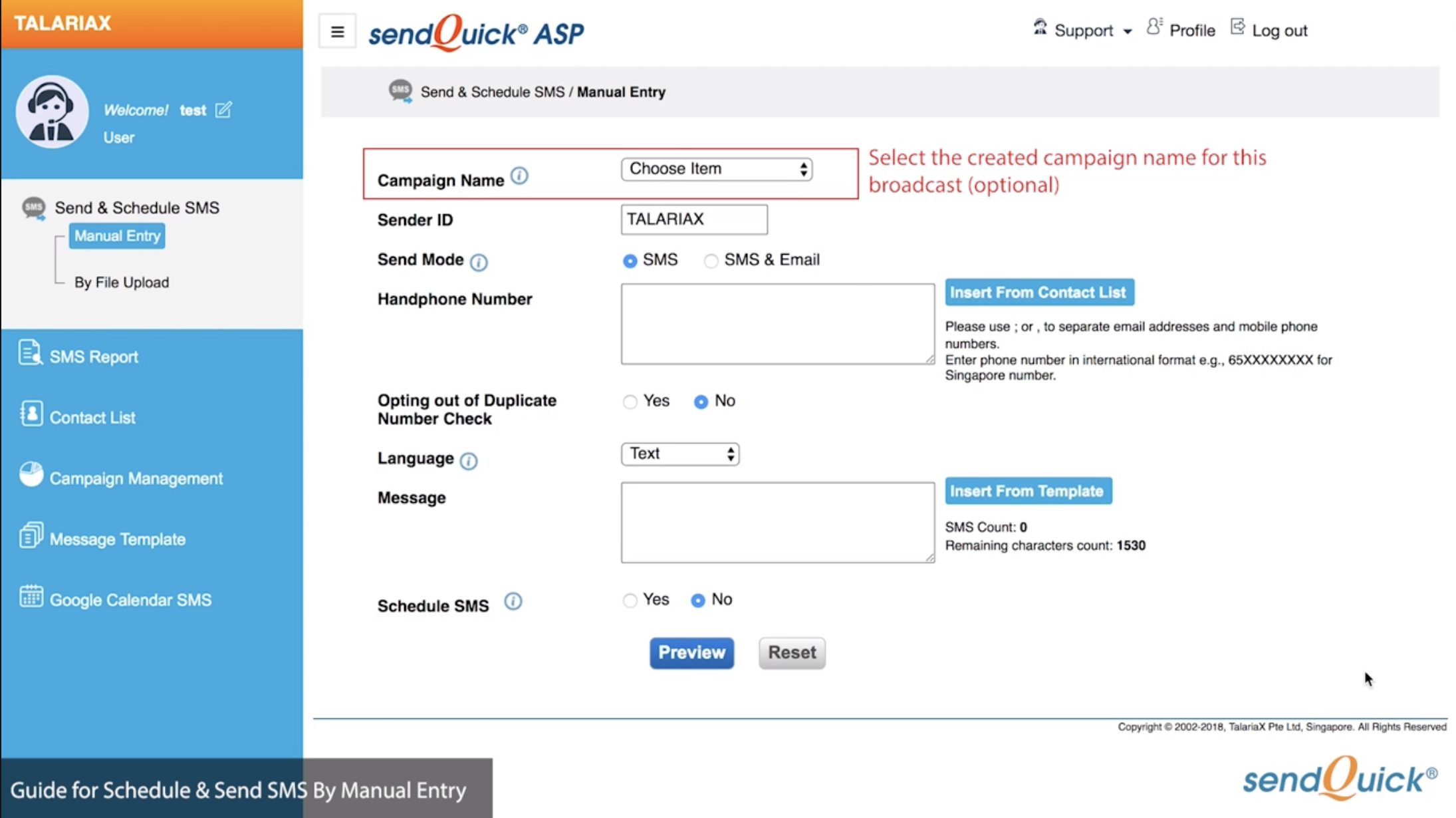
Task: Click the Google Calendar SMS icon
Action: point(31,597)
